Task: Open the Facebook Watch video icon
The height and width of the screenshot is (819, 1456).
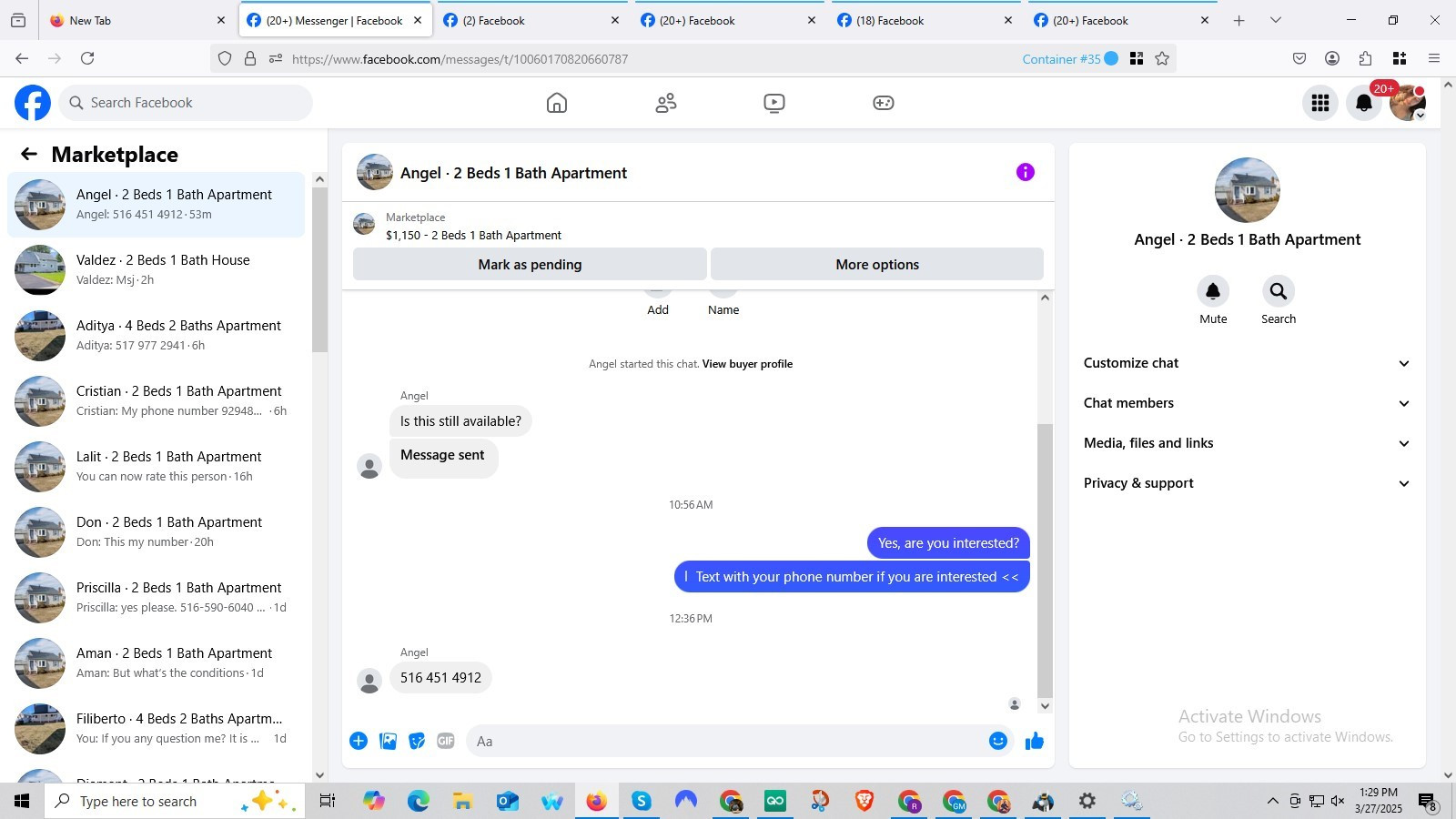Action: click(x=774, y=103)
